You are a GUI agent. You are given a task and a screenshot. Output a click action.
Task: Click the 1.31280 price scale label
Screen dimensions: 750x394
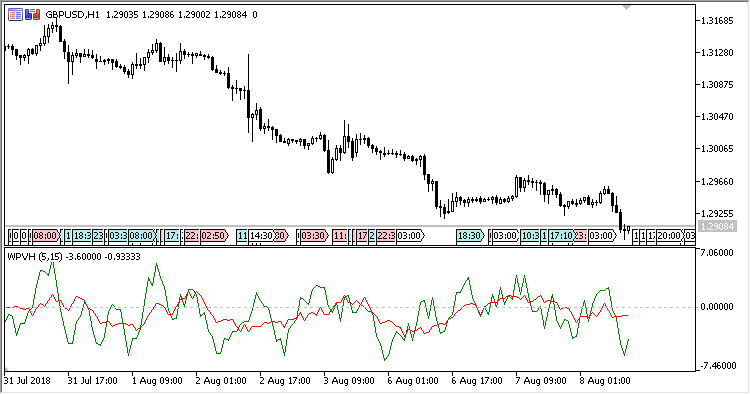(717, 53)
